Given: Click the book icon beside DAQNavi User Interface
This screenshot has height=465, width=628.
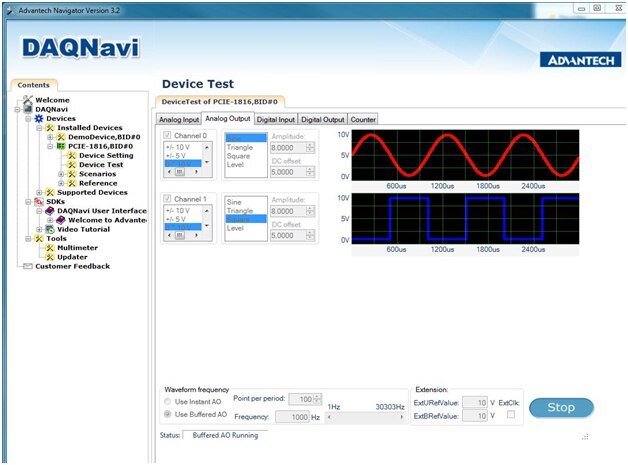Looking at the screenshot, I should pyautogui.click(x=50, y=211).
